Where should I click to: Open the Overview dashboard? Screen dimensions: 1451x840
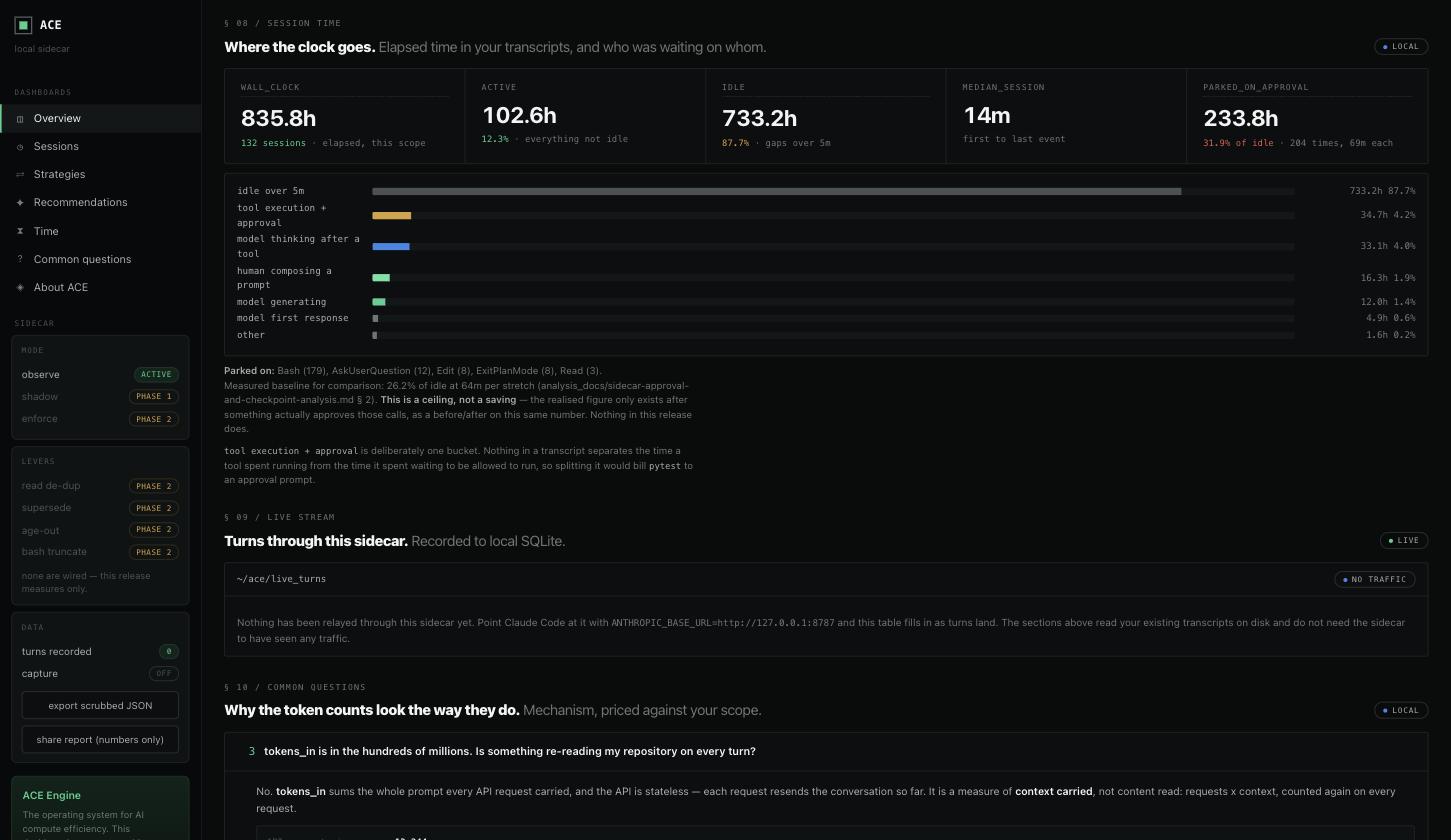(x=100, y=118)
